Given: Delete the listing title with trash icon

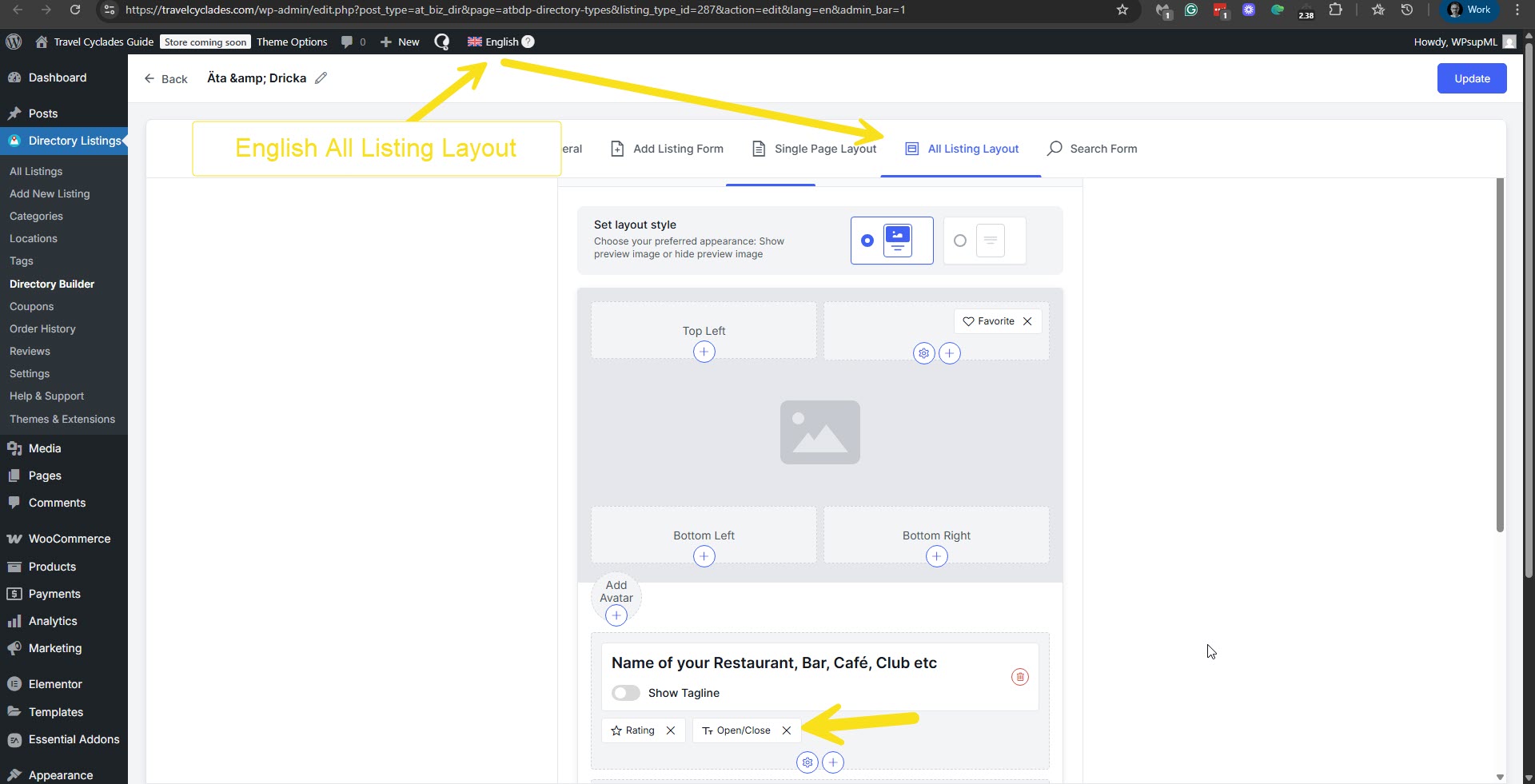Looking at the screenshot, I should pos(1019,677).
